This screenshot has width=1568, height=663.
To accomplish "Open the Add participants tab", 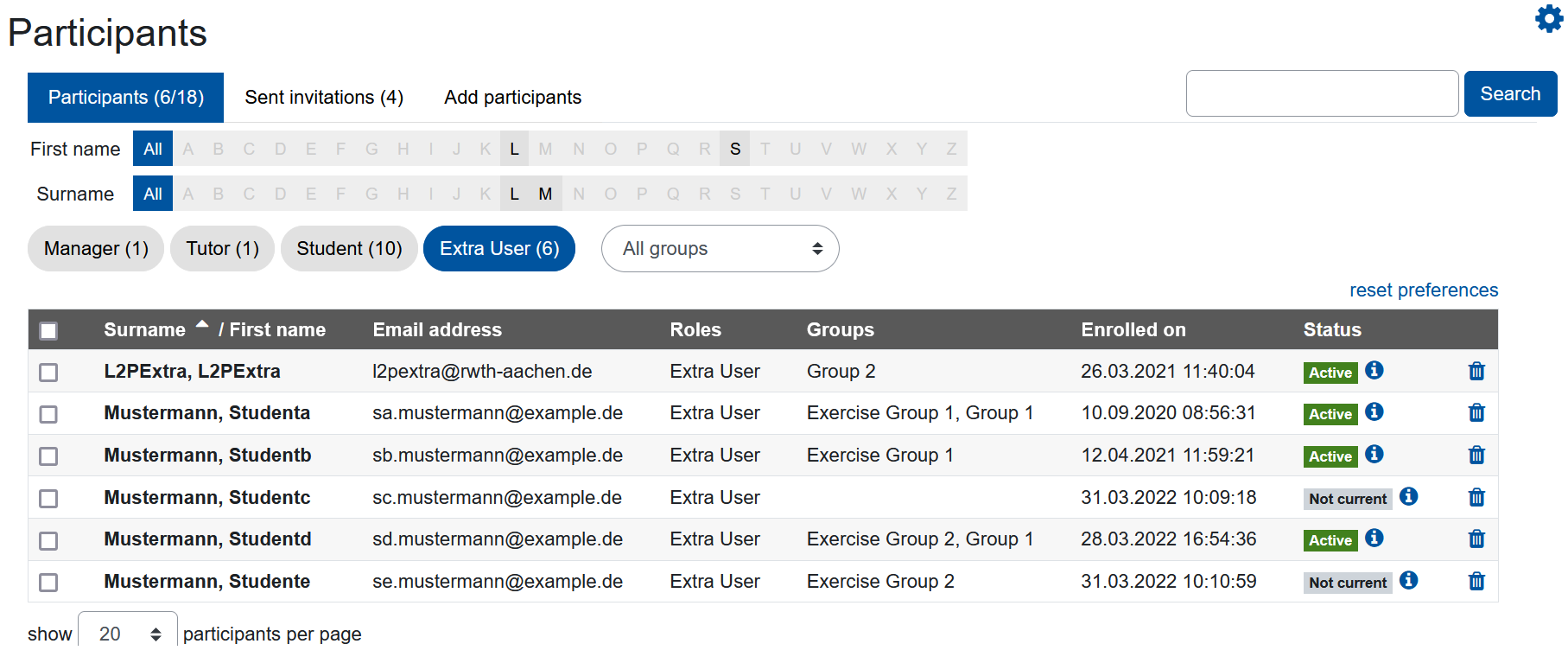I will click(x=512, y=98).
